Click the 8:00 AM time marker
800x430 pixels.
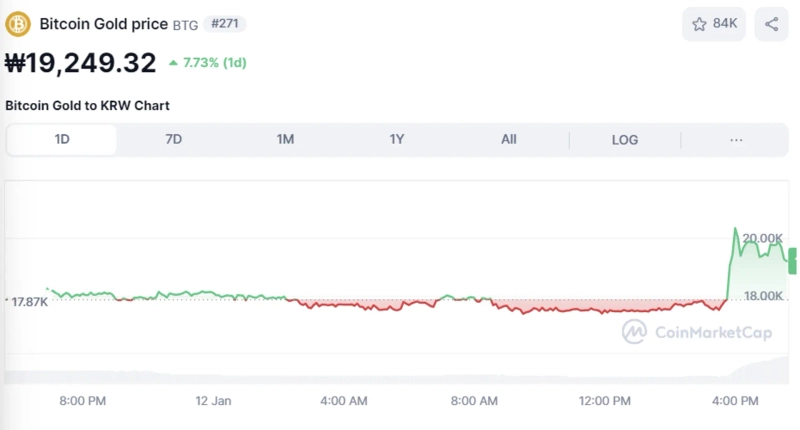pyautogui.click(x=474, y=401)
